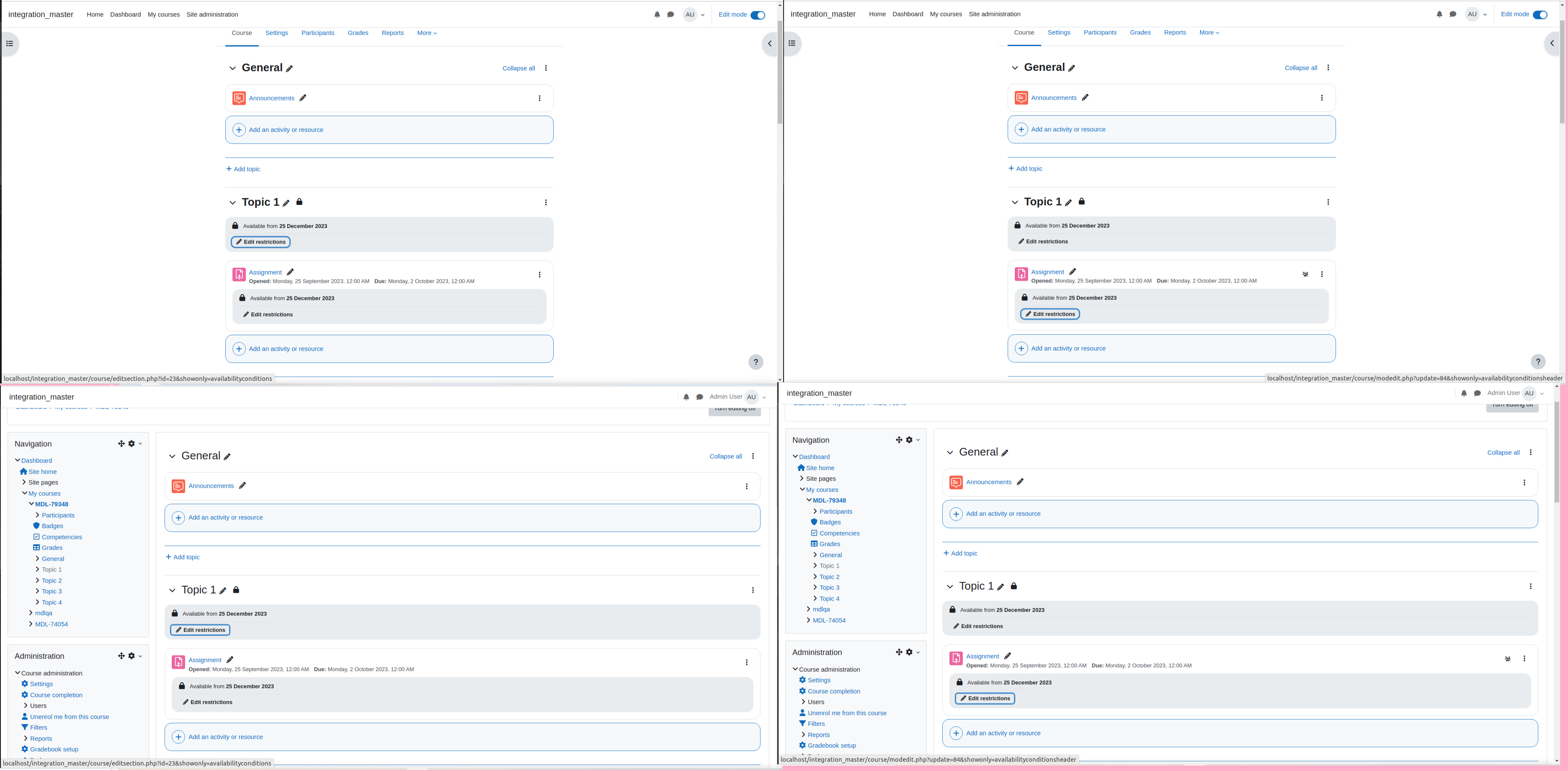This screenshot has height=771, width=1568.
Task: Click Assignment Edit restrictions in top-right window
Action: 1050,314
